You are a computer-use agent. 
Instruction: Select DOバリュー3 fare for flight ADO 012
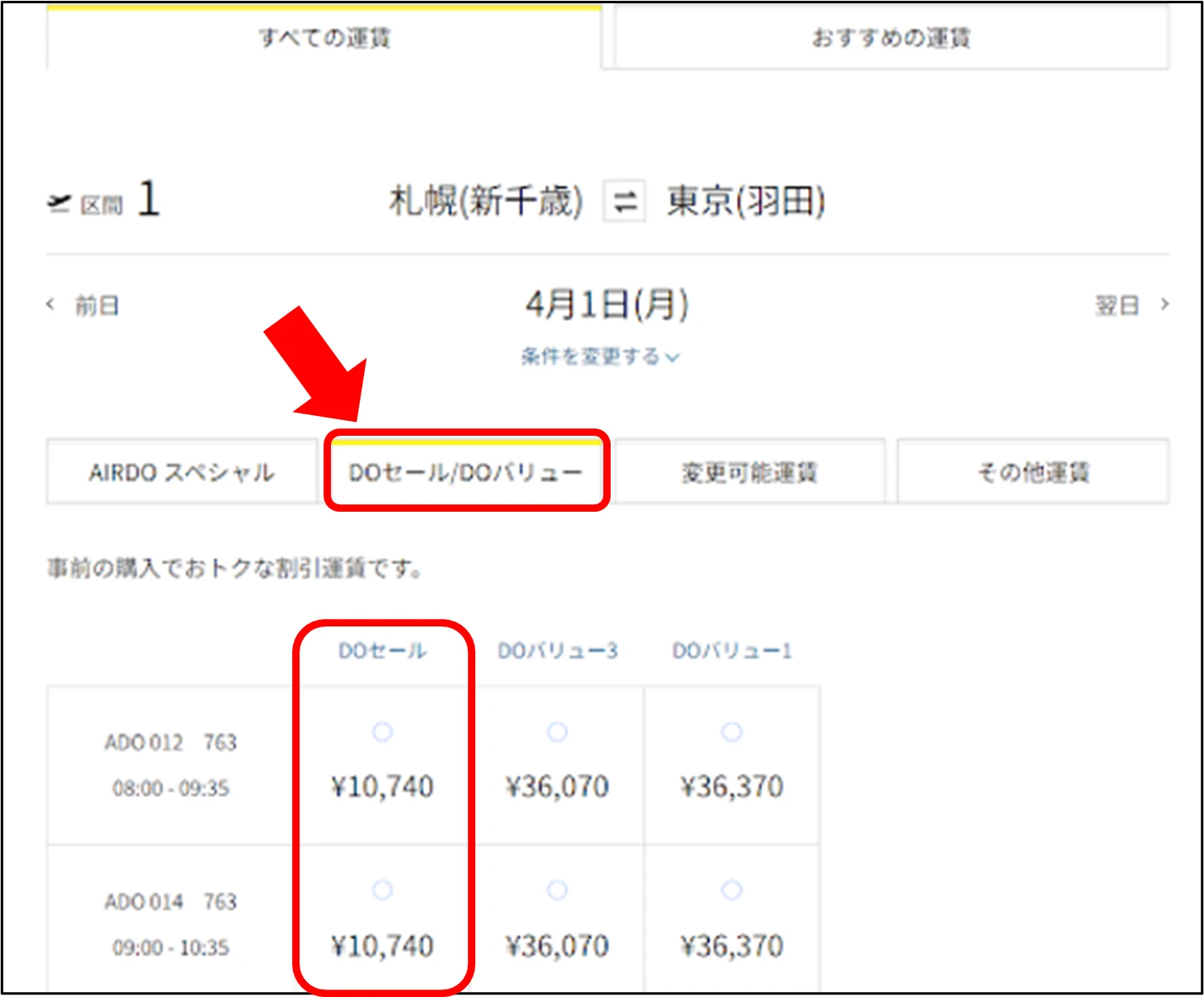pos(557,732)
